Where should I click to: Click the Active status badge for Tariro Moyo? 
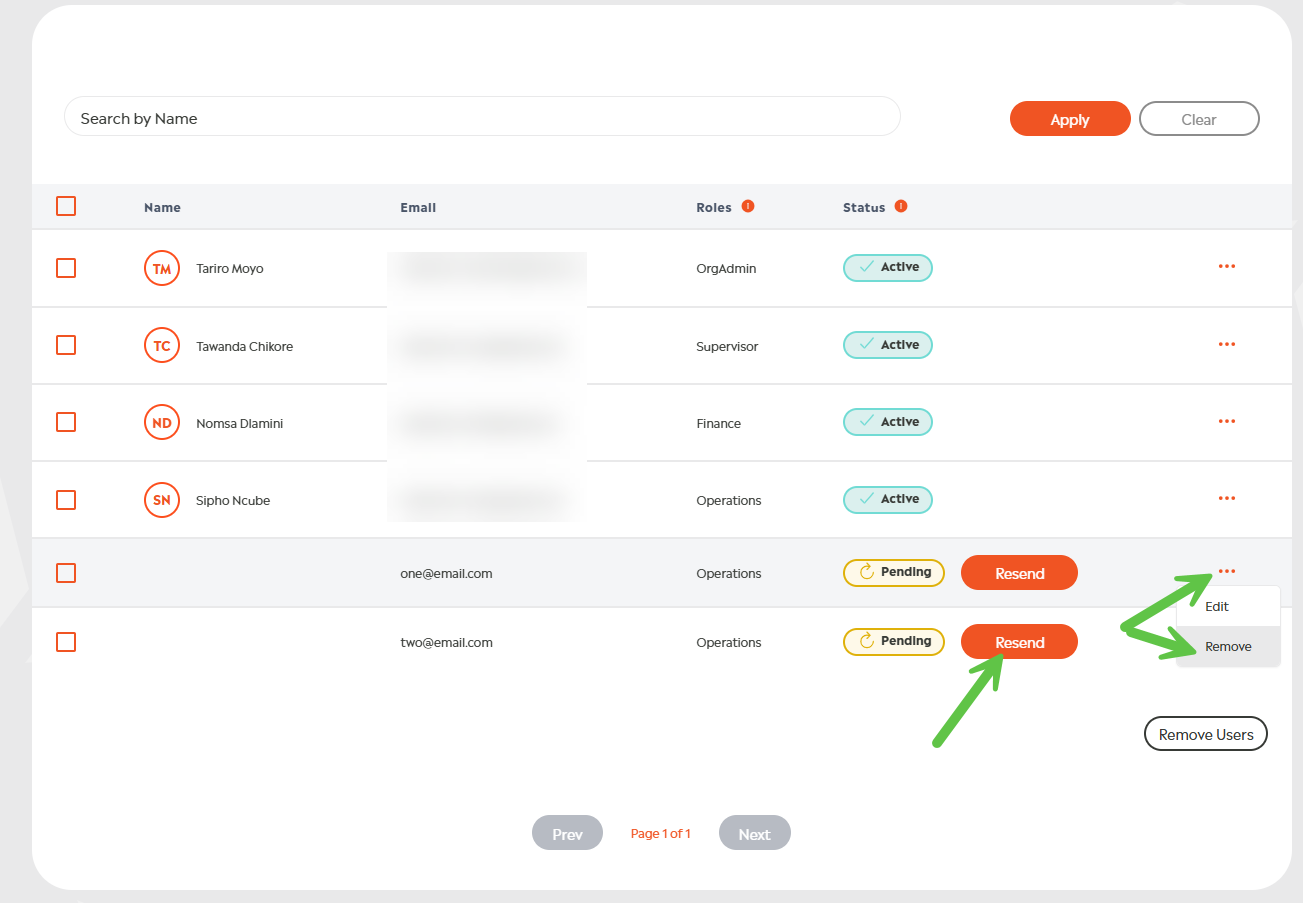click(888, 268)
